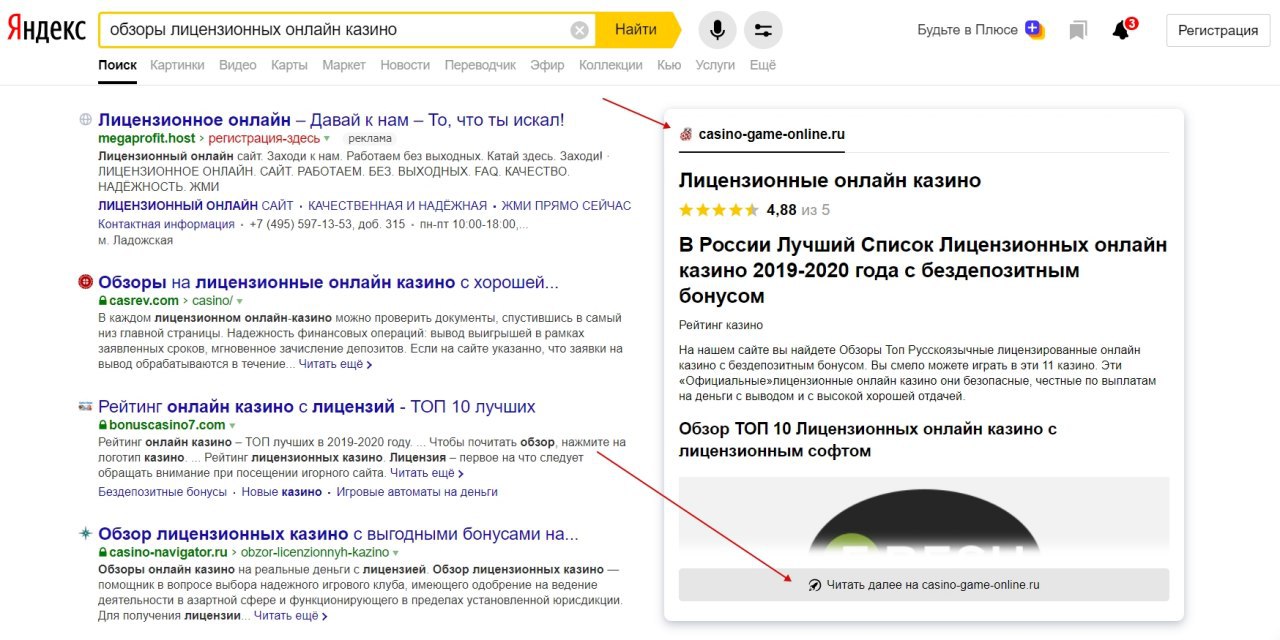The width and height of the screenshot is (1280, 640).
Task: Open the Новые казино sitelink
Action: point(281,492)
